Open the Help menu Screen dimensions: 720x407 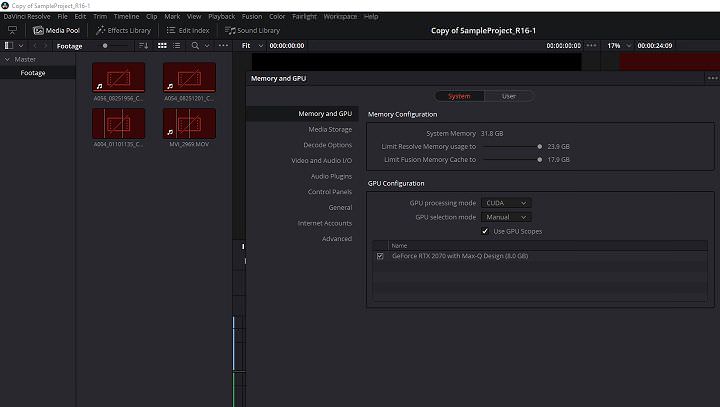coord(371,17)
